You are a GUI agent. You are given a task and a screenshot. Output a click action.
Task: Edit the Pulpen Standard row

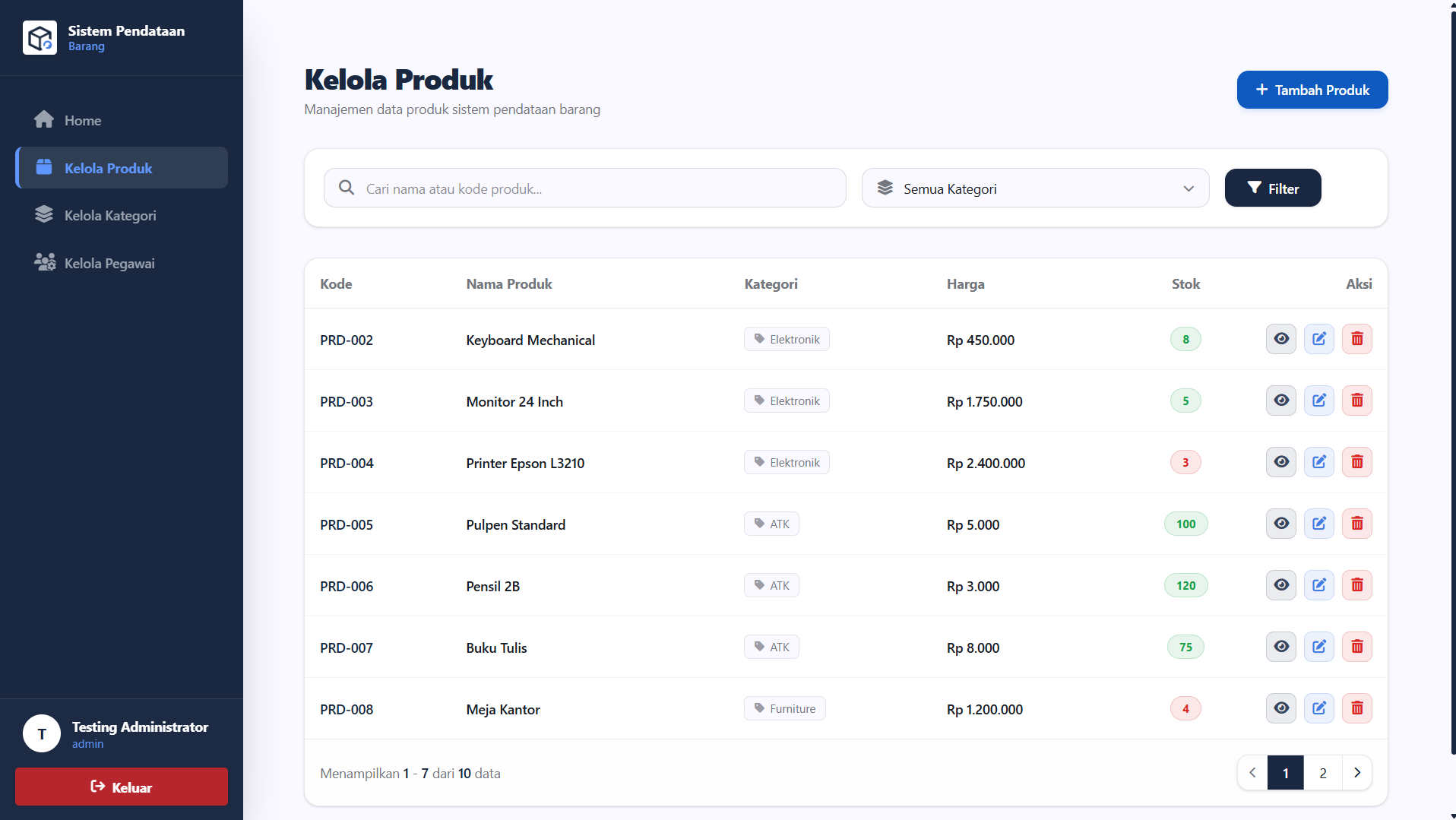point(1319,524)
